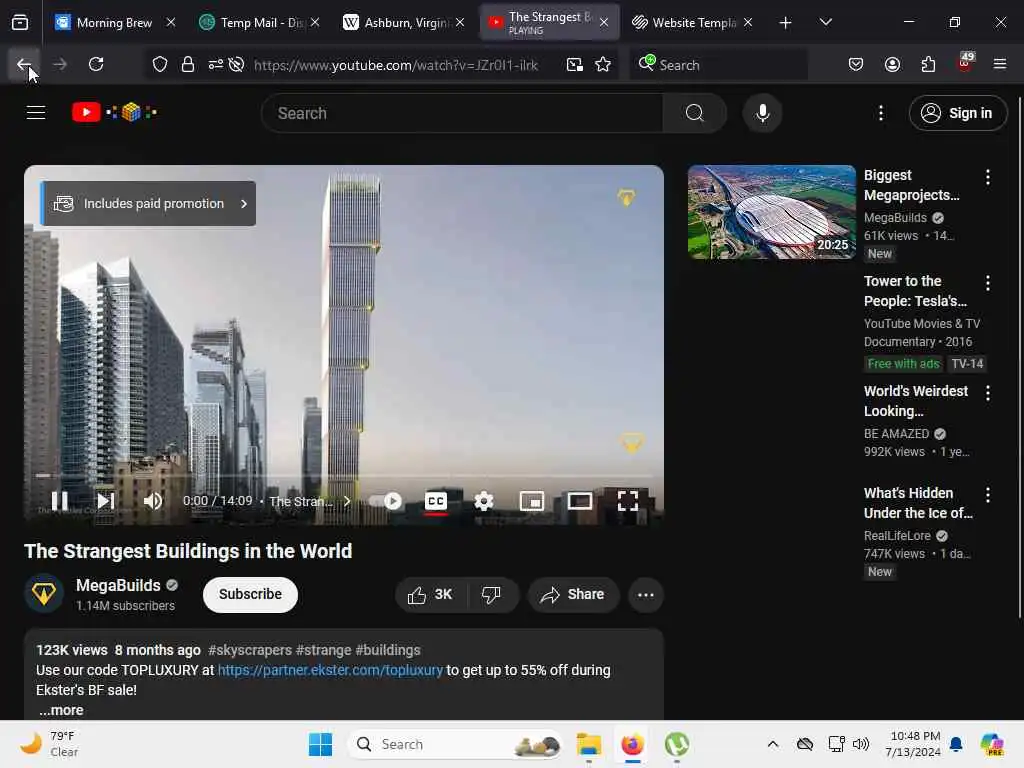Reload the YouTube page
This screenshot has width=1024, height=768.
(x=96, y=64)
